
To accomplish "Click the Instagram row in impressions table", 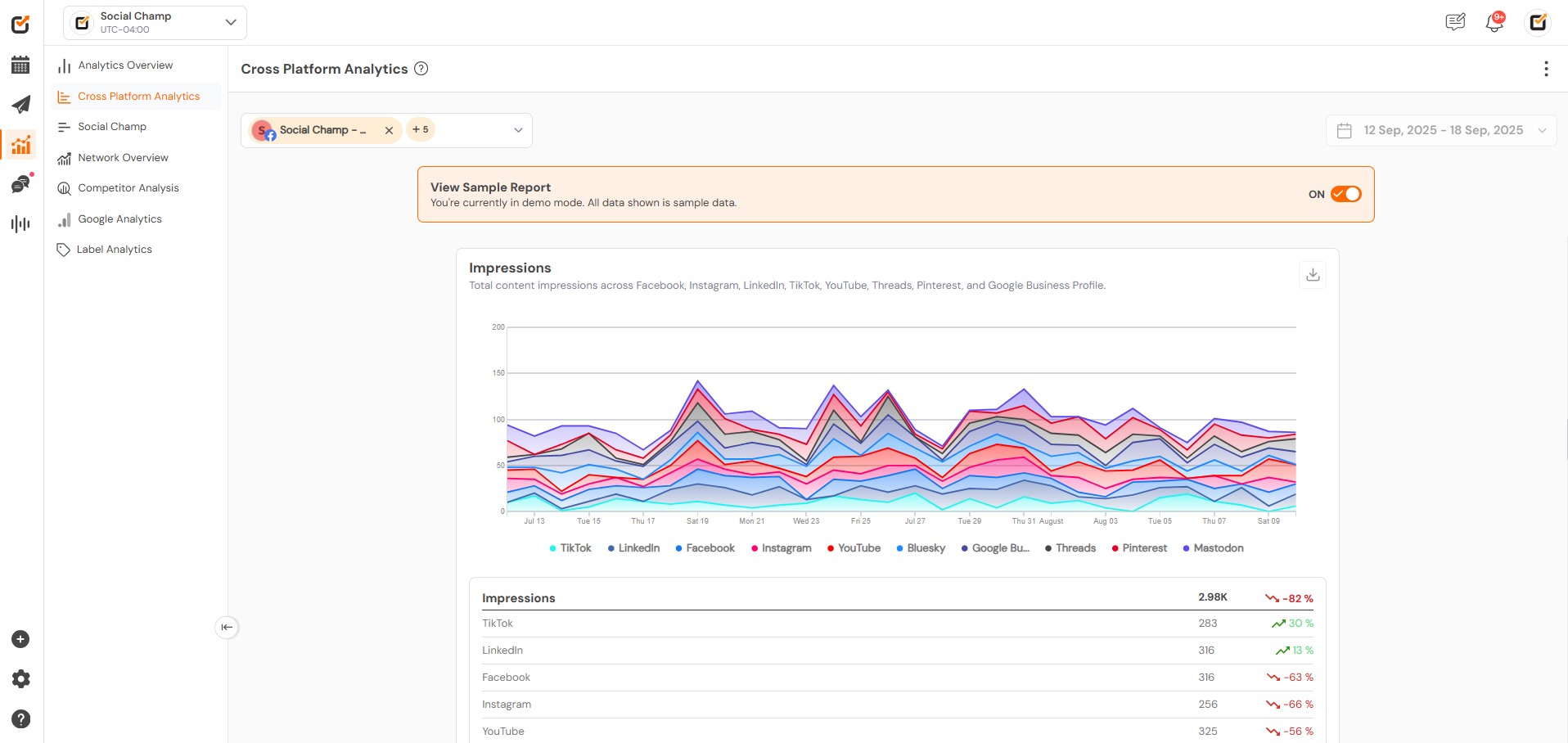I will (897, 705).
